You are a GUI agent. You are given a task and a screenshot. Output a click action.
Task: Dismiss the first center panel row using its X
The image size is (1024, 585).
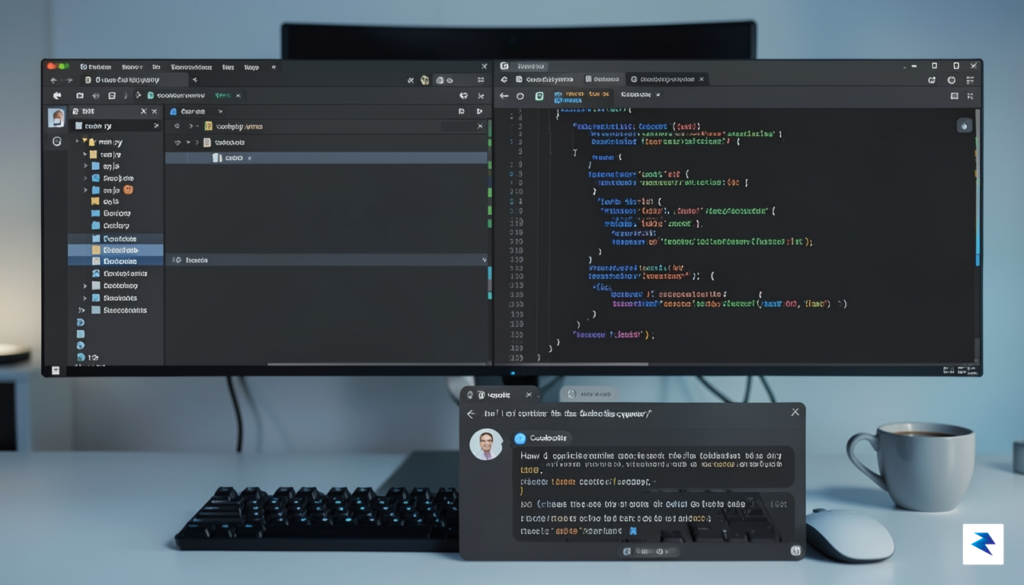coord(480,126)
